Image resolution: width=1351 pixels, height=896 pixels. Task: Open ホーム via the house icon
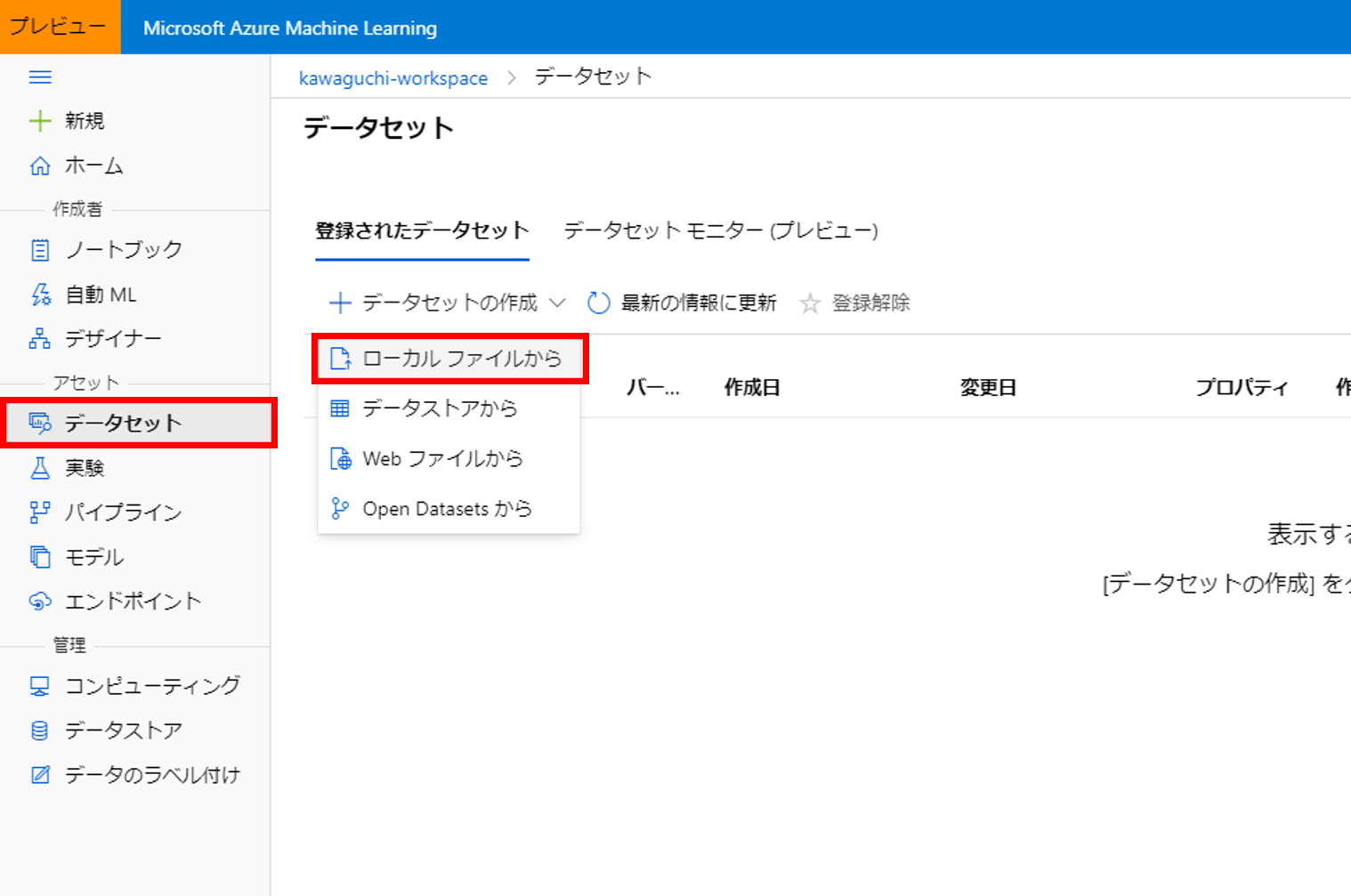click(40, 165)
